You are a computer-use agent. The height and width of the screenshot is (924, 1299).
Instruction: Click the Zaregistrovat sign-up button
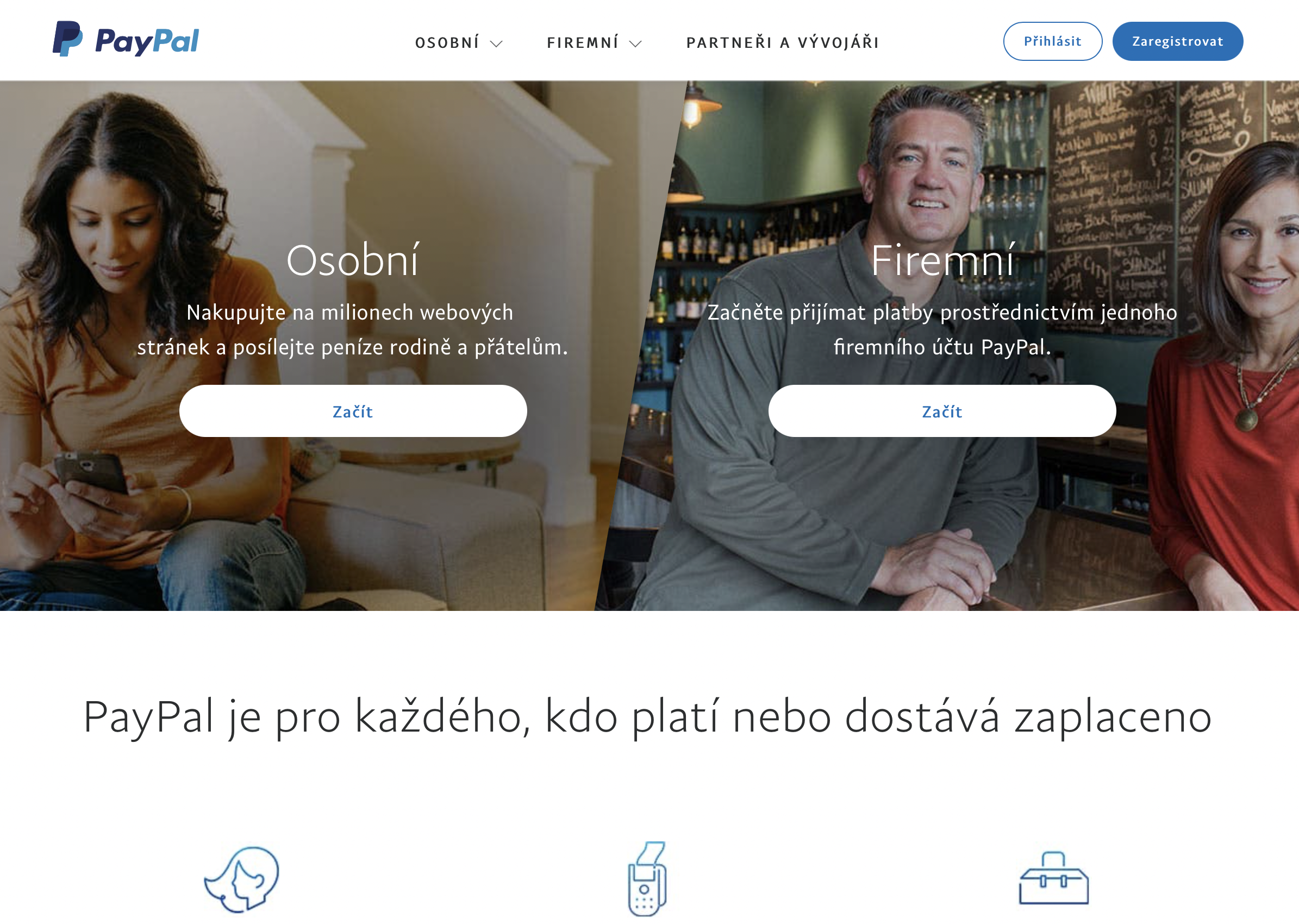(x=1177, y=41)
